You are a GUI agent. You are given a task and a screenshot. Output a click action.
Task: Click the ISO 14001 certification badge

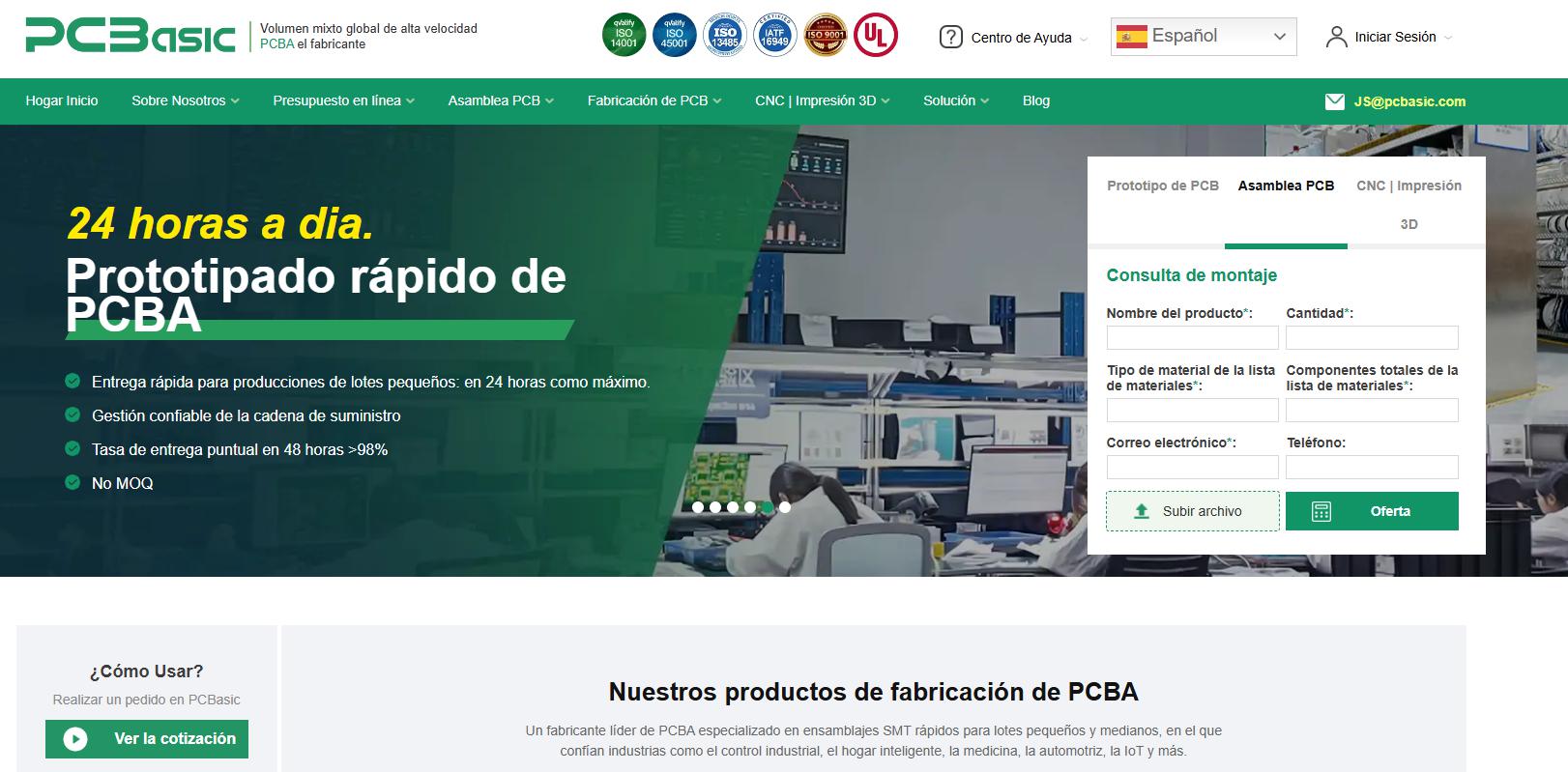[x=624, y=37]
